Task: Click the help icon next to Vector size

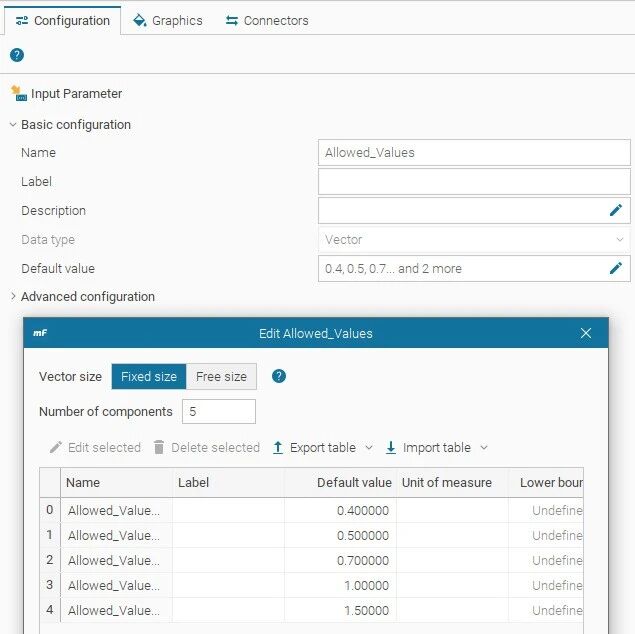Action: tap(279, 376)
